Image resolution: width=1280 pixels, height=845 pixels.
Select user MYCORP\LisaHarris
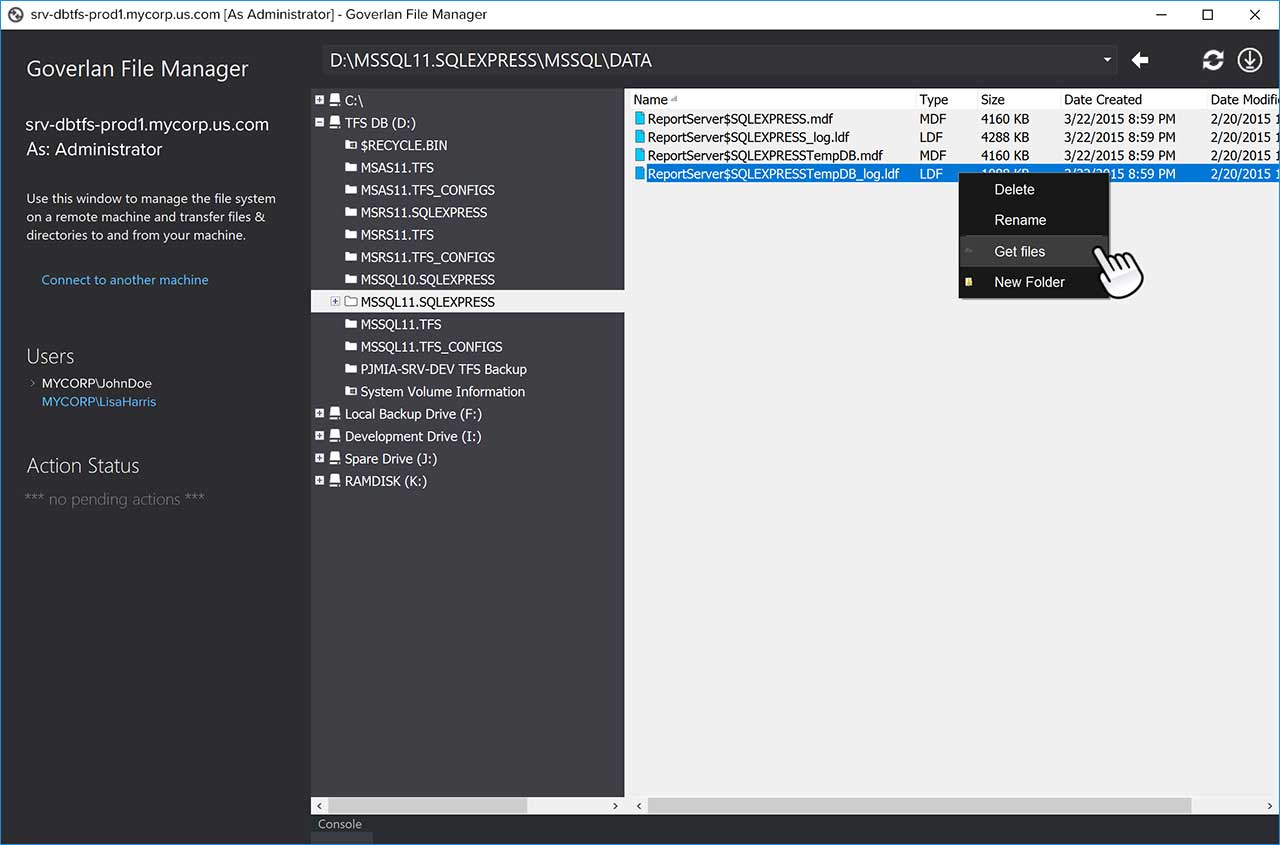(99, 401)
